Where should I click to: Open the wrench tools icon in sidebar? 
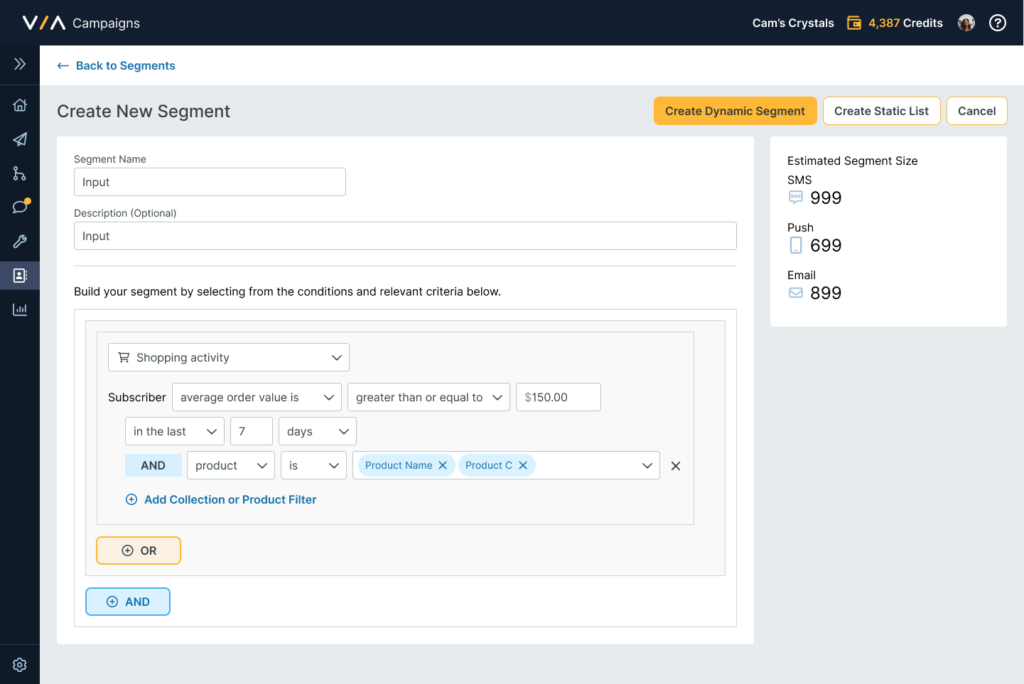19,241
